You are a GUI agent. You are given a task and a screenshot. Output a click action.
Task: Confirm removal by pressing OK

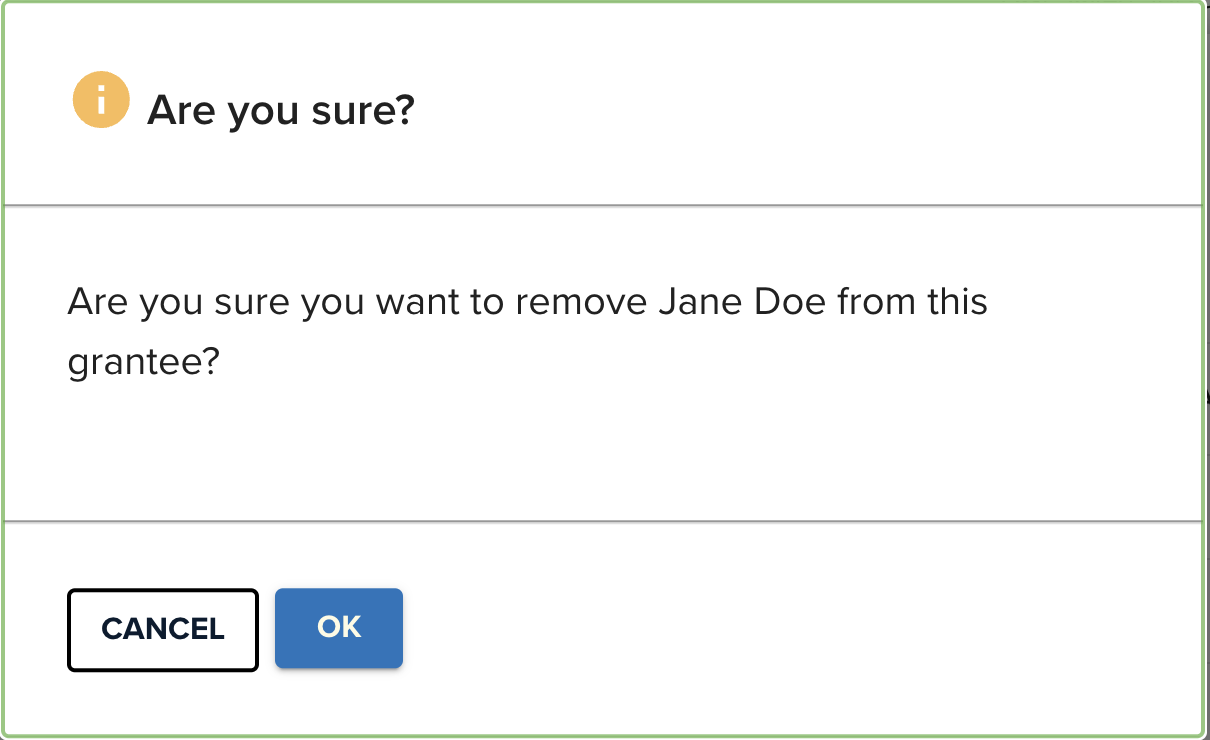[x=339, y=627]
